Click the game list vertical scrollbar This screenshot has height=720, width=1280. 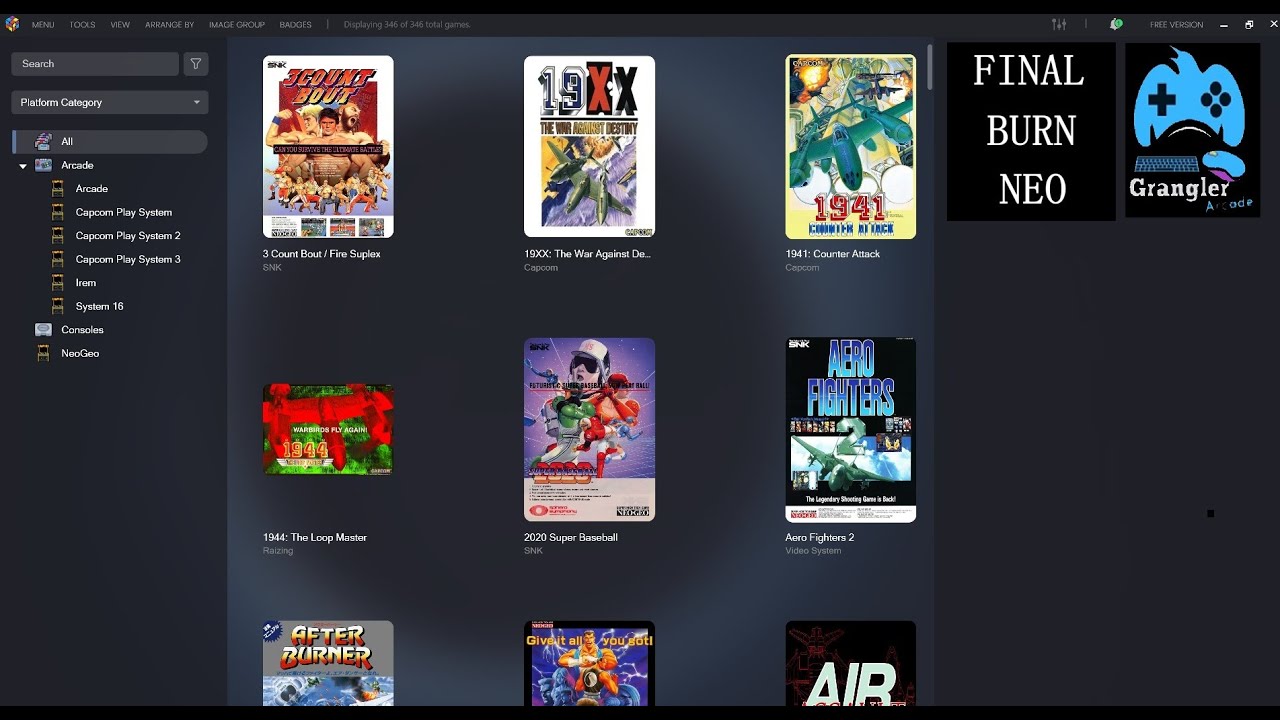click(x=930, y=66)
